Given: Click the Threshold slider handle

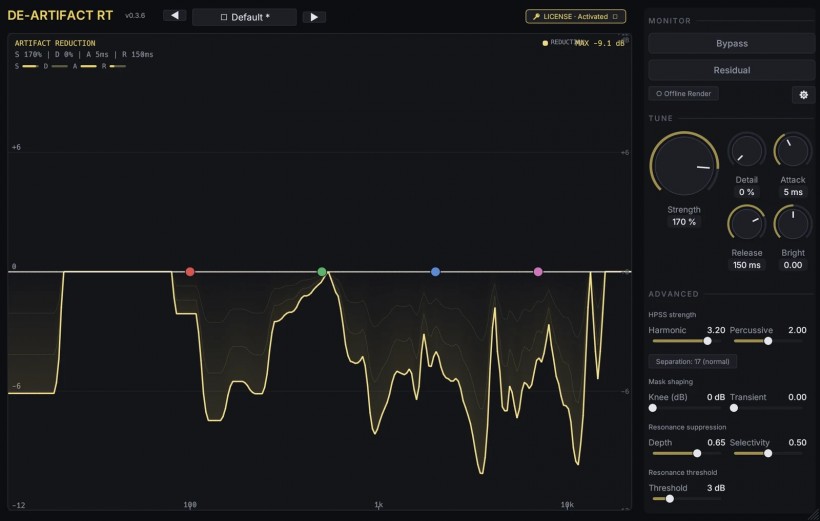Looking at the screenshot, I should click(x=669, y=499).
